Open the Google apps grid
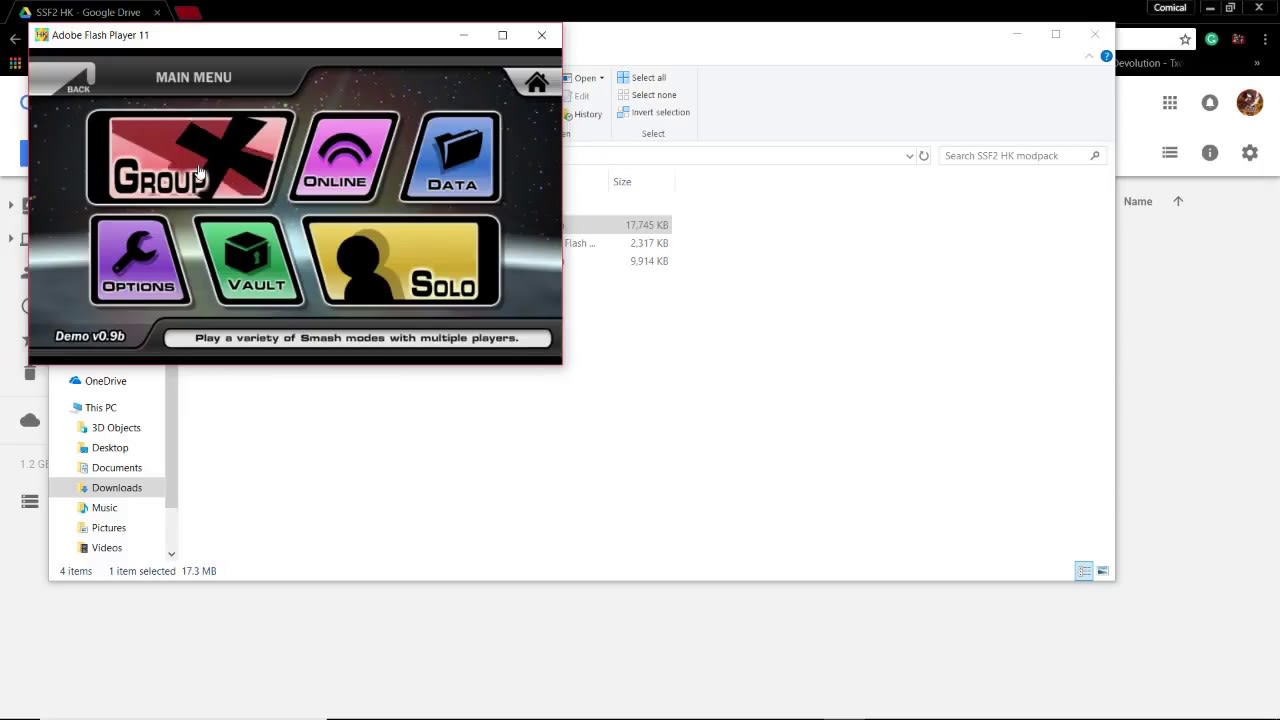This screenshot has width=1280, height=720. [1170, 102]
